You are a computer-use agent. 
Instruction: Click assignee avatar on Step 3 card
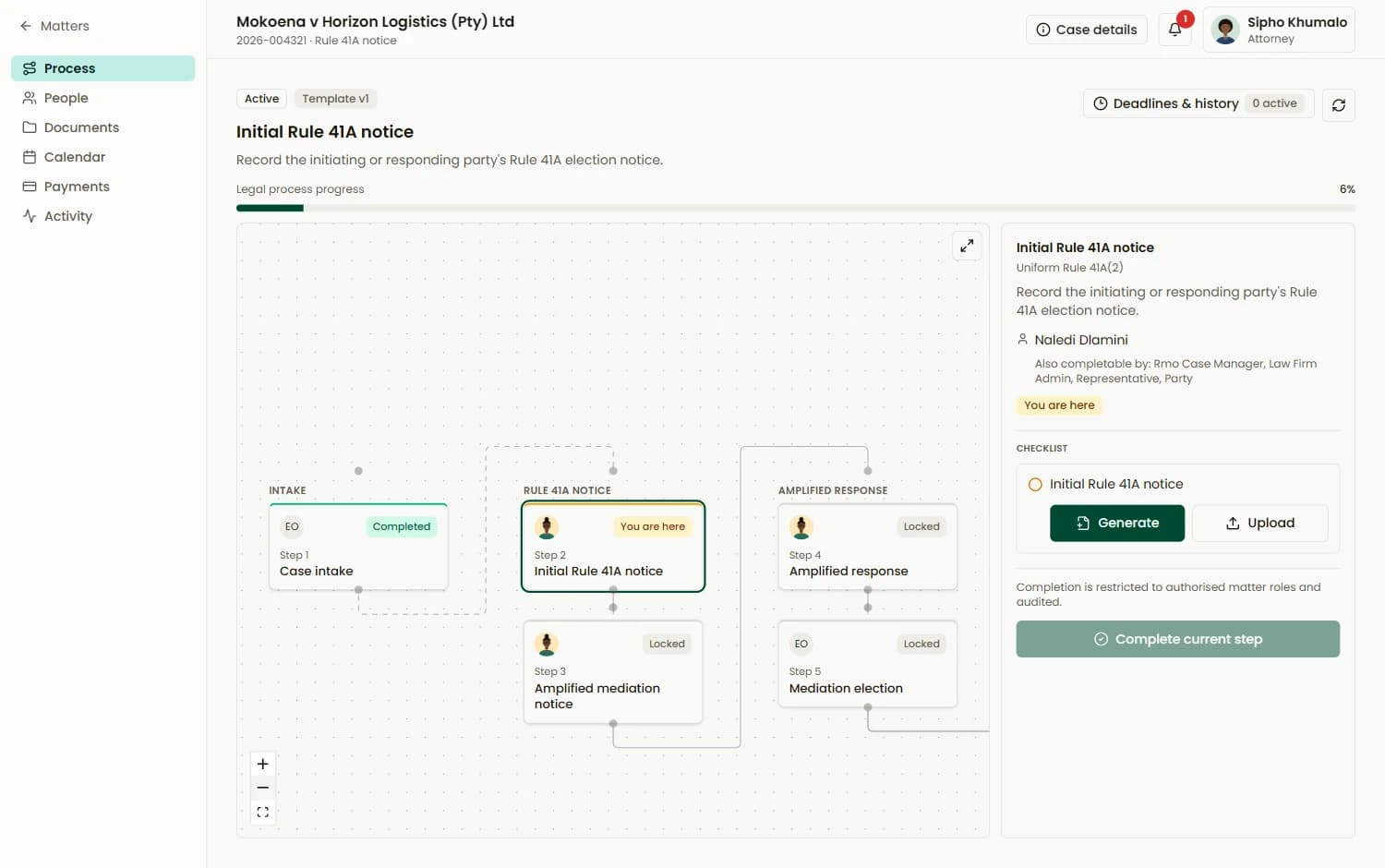click(x=547, y=644)
